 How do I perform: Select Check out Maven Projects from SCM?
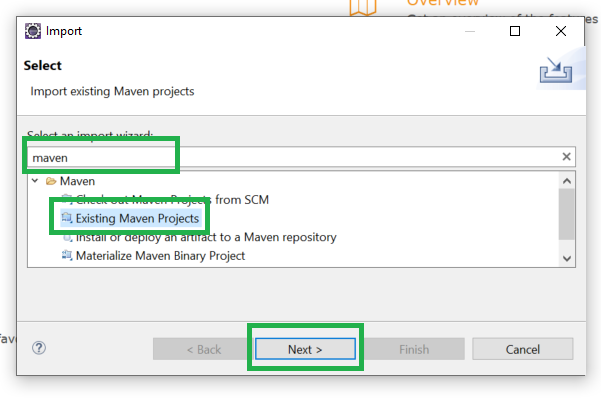[172, 200]
